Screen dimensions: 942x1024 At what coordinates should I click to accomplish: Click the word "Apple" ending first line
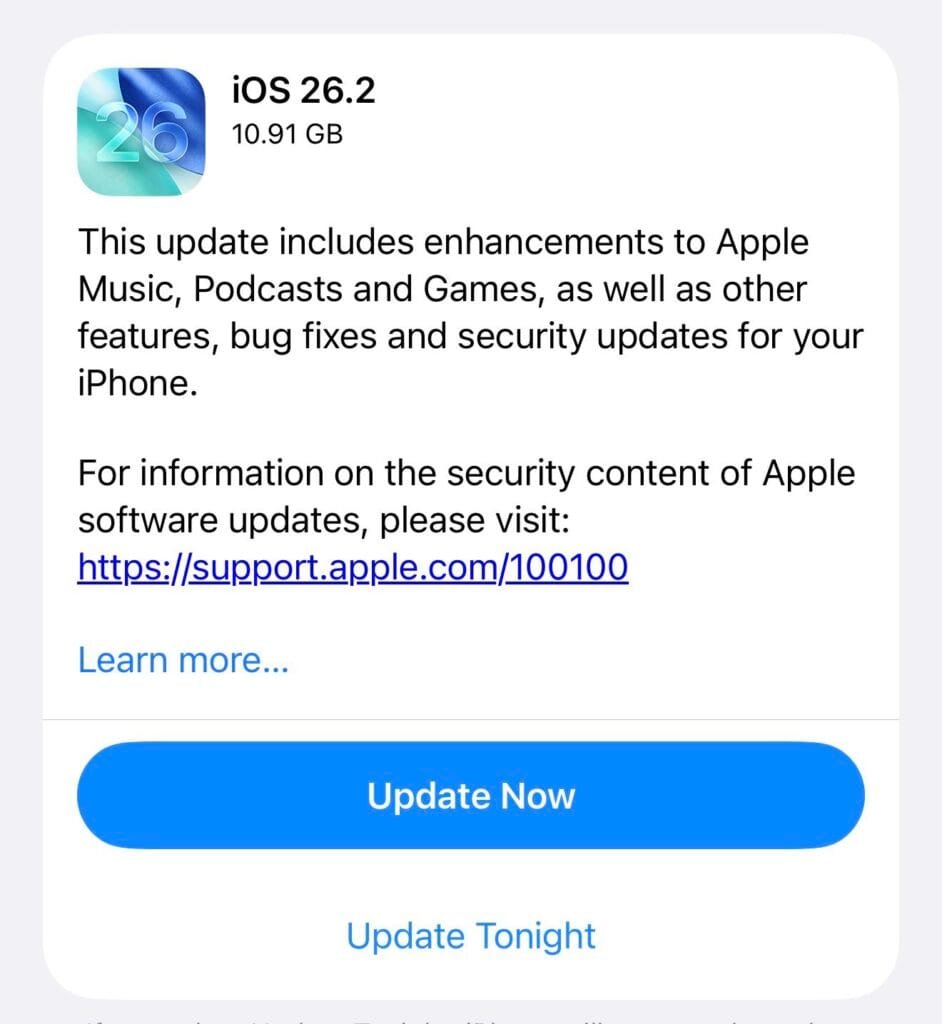point(762,242)
